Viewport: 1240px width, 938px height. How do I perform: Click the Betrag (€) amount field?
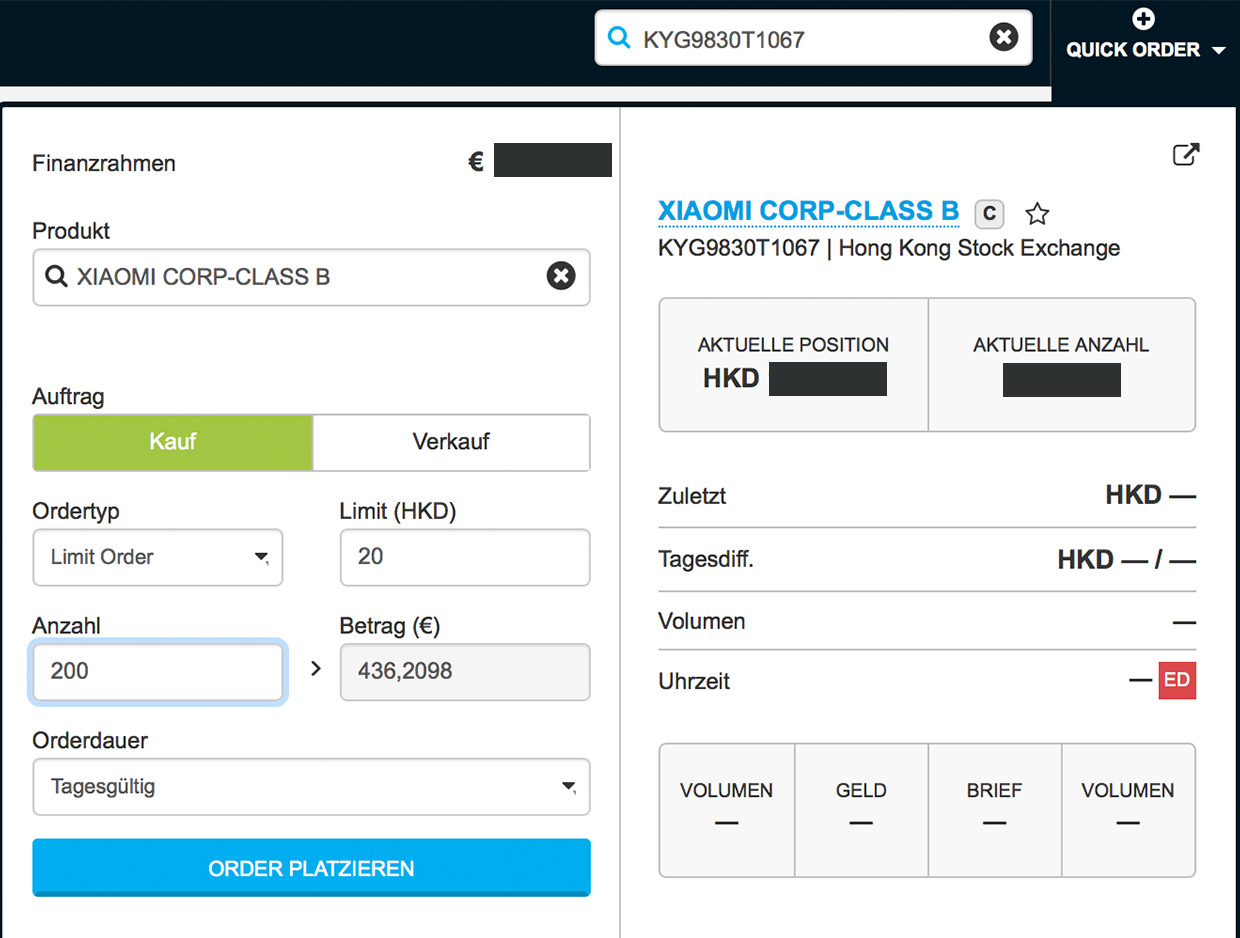point(465,671)
